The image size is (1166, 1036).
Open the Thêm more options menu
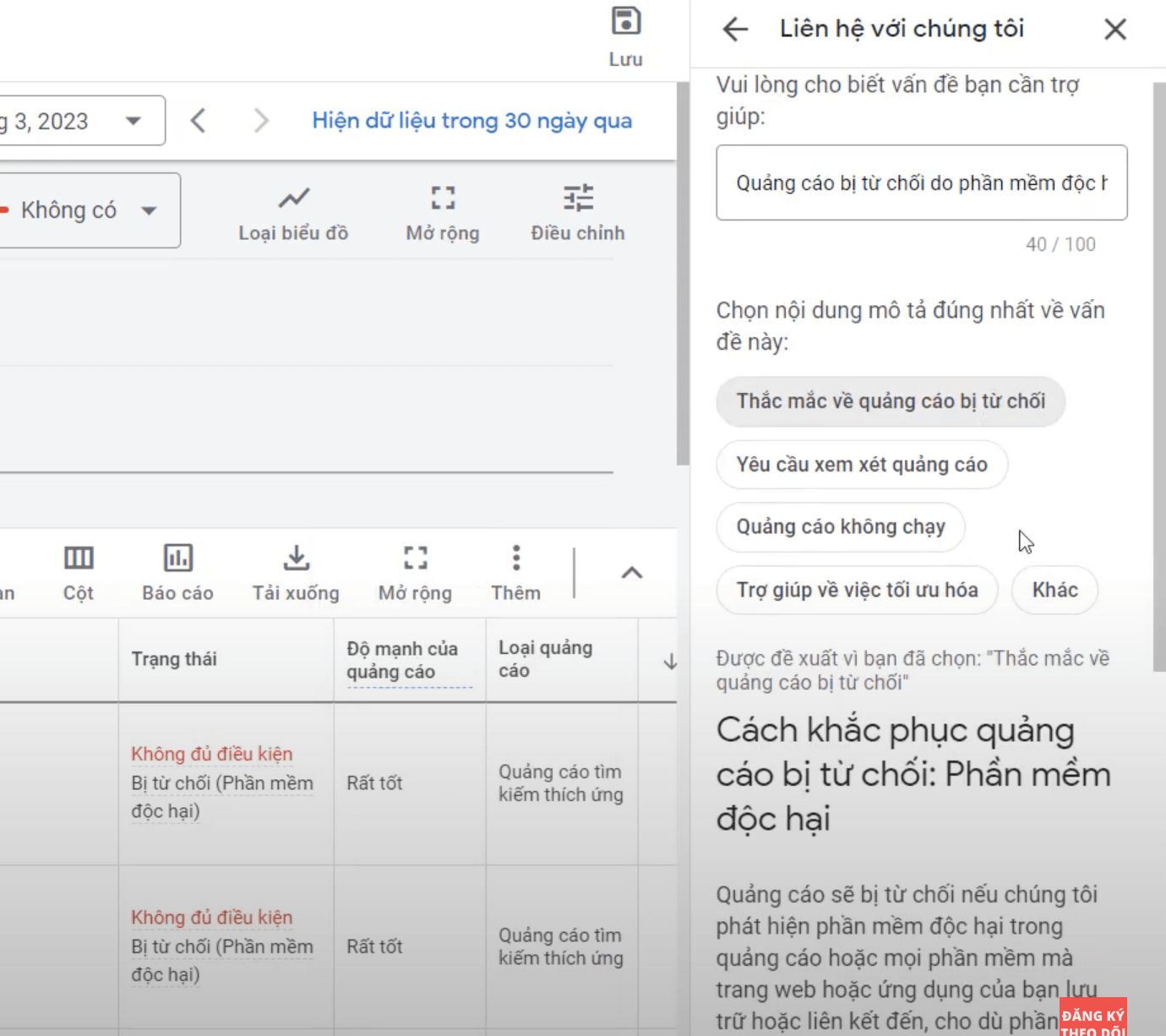(515, 572)
